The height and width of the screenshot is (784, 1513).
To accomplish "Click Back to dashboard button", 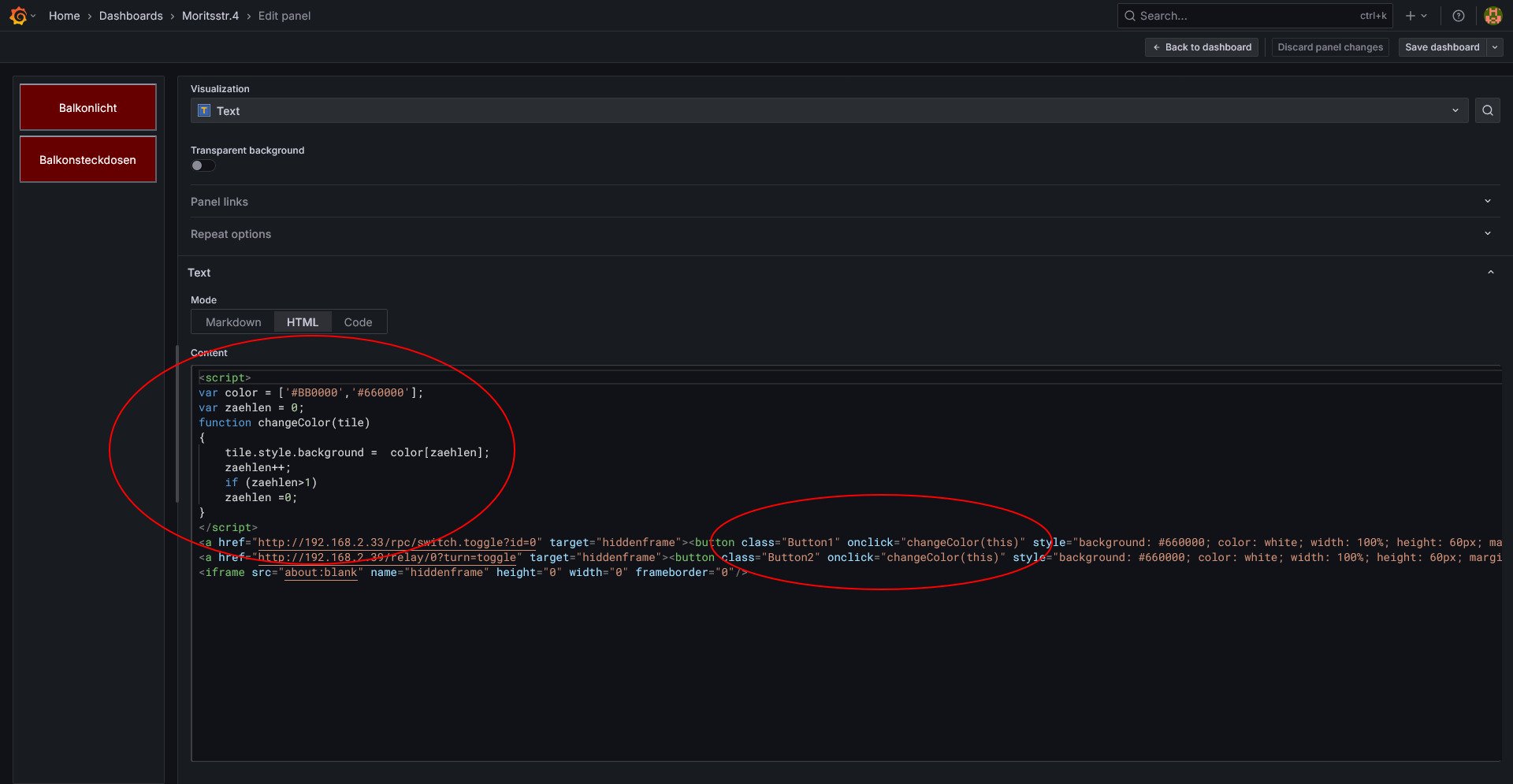I will point(1202,47).
